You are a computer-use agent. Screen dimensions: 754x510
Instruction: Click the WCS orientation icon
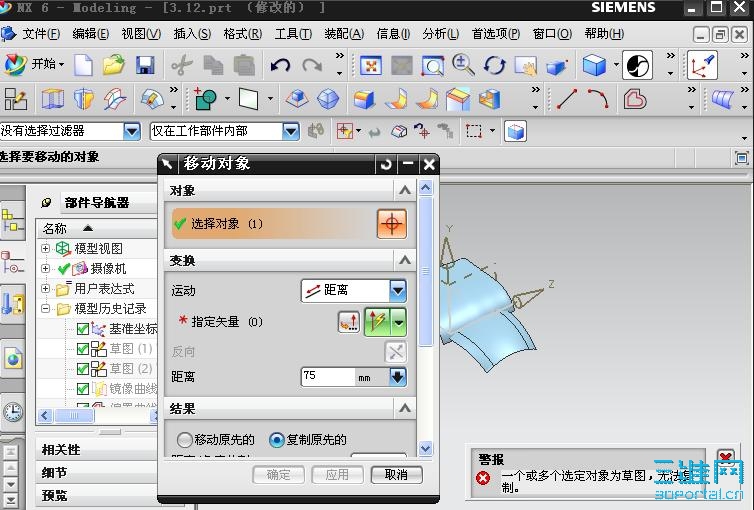(703, 65)
